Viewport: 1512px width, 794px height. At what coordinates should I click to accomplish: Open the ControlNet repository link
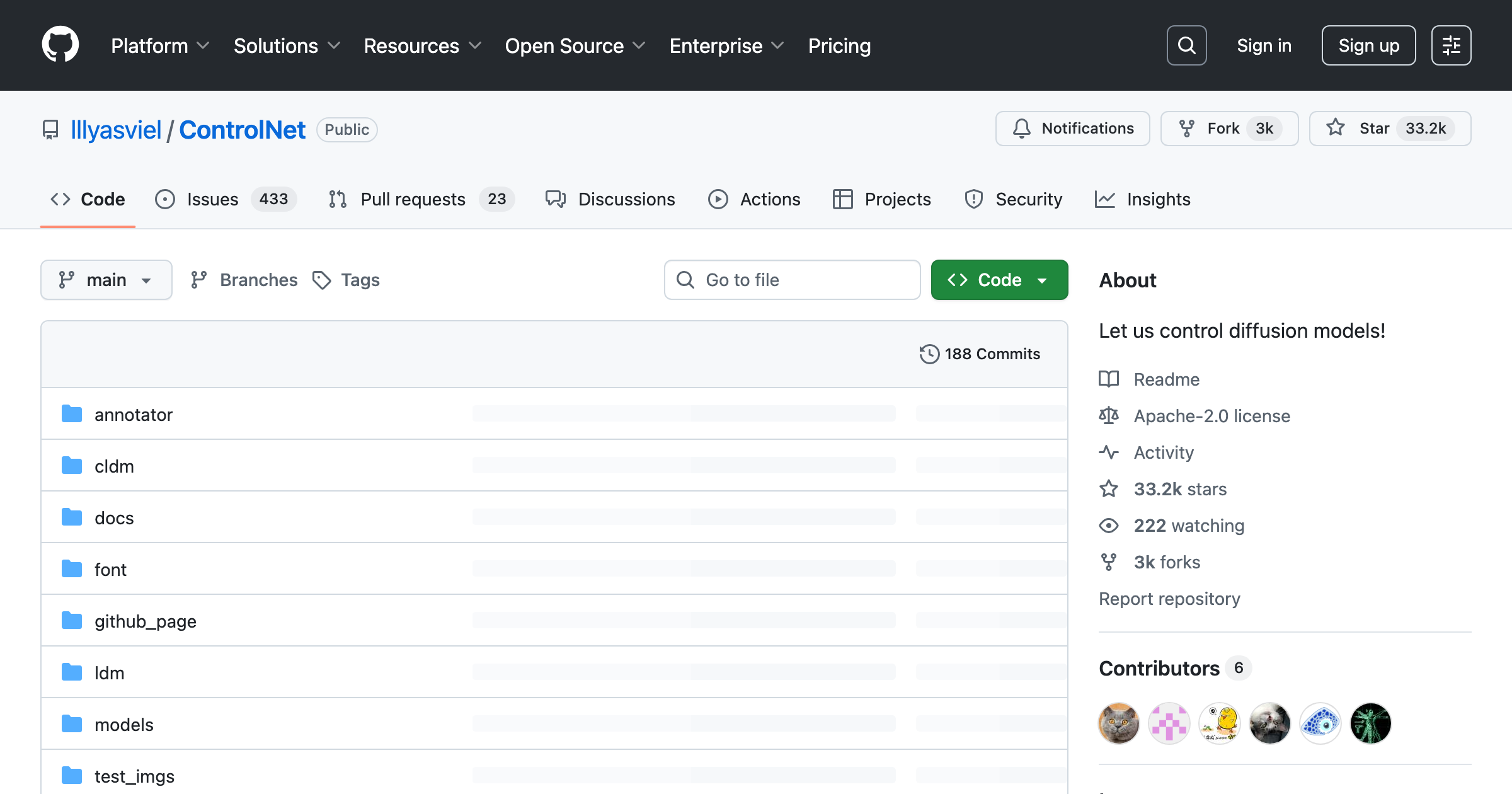pos(242,130)
